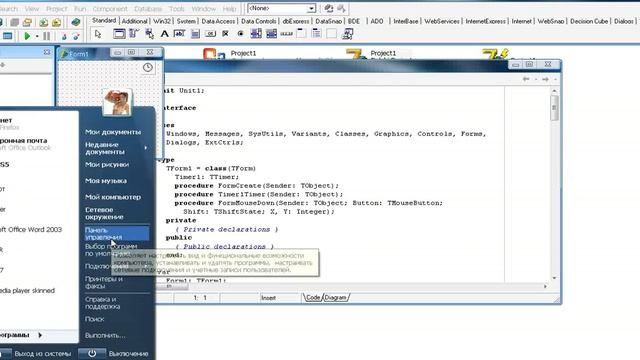The width and height of the screenshot is (640, 360).
Task: Open Справка и поддержка in Start menu
Action: 102,302
